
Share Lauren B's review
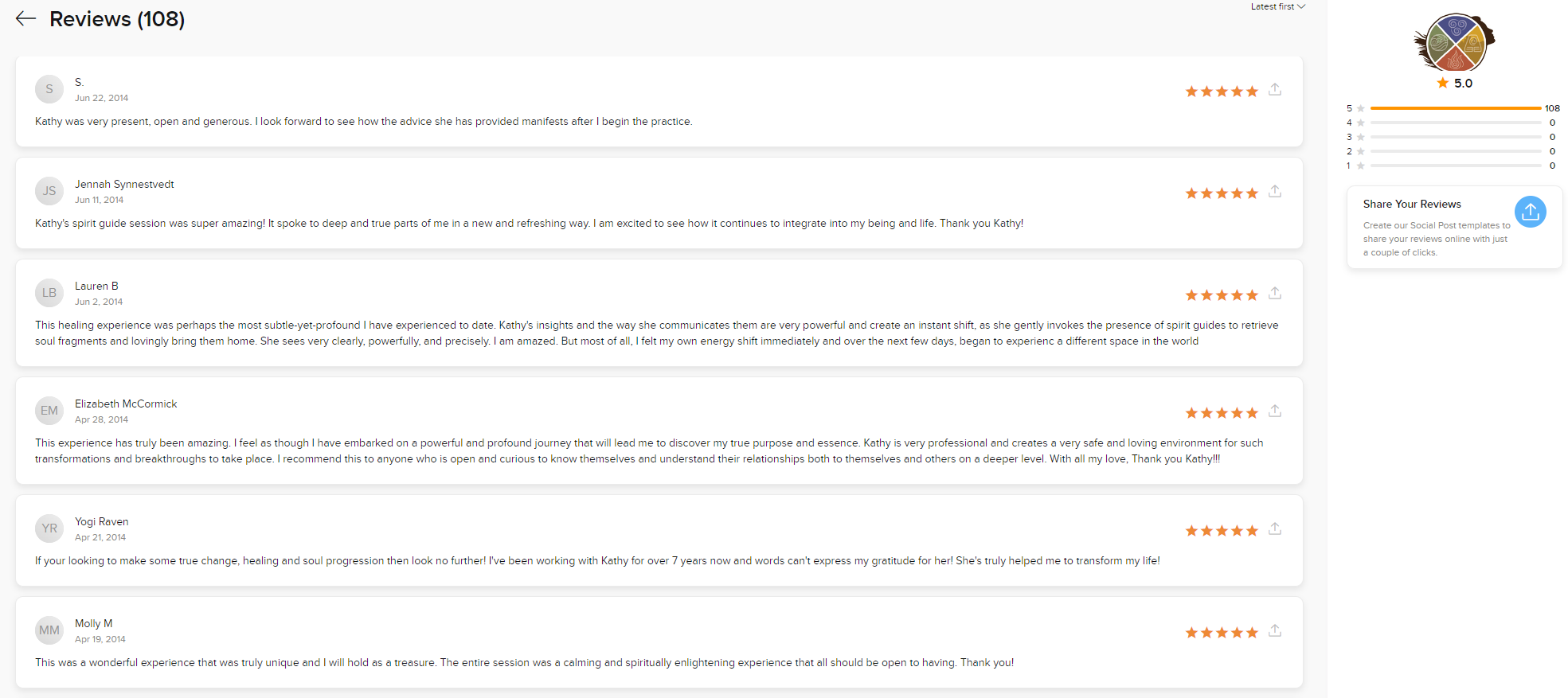(1275, 293)
